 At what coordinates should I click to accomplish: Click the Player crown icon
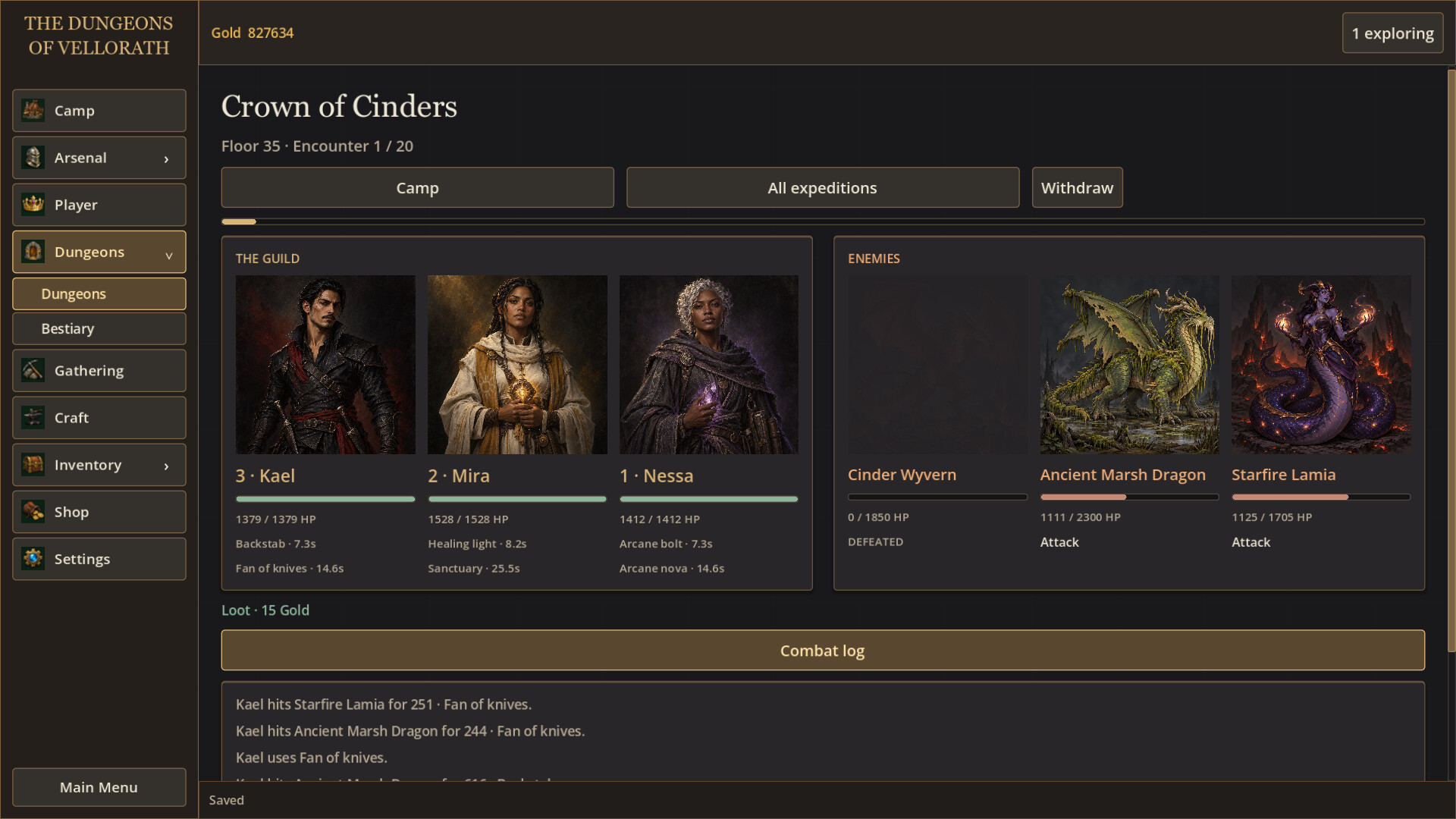click(x=33, y=205)
